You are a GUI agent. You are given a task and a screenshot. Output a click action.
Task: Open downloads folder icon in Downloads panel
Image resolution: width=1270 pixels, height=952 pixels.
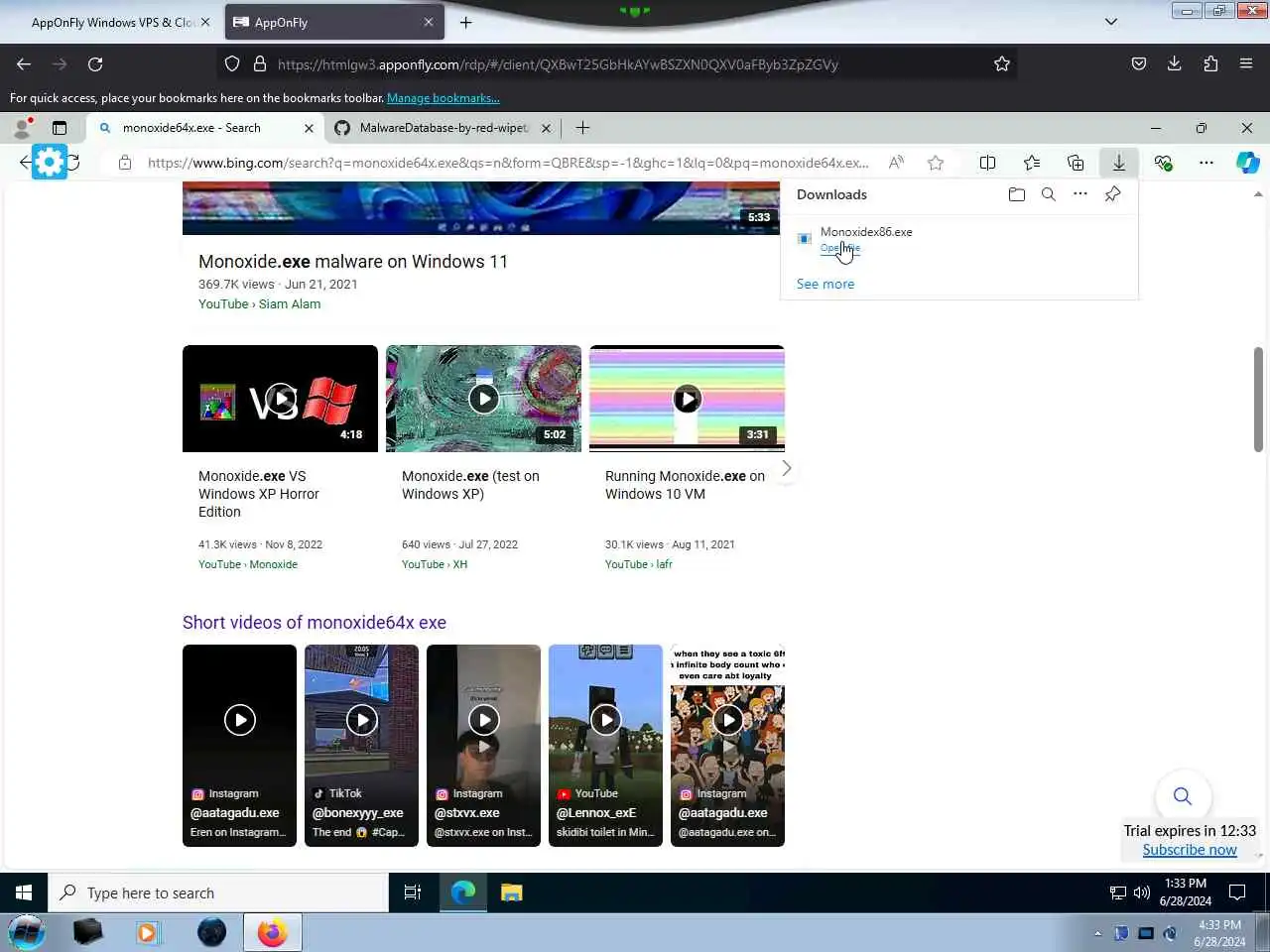pyautogui.click(x=1016, y=194)
